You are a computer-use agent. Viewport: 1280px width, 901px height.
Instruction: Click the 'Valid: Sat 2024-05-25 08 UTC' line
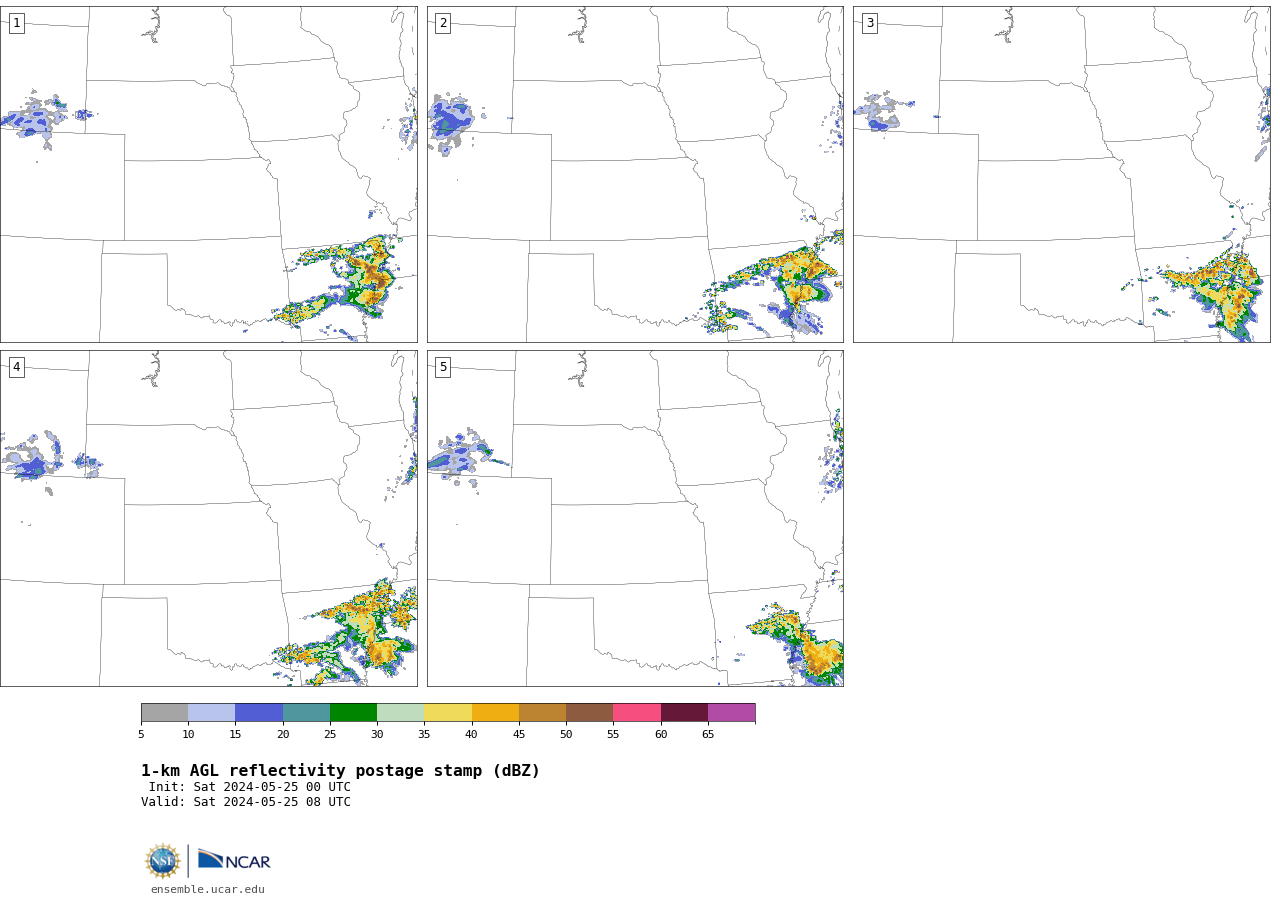click(x=246, y=802)
